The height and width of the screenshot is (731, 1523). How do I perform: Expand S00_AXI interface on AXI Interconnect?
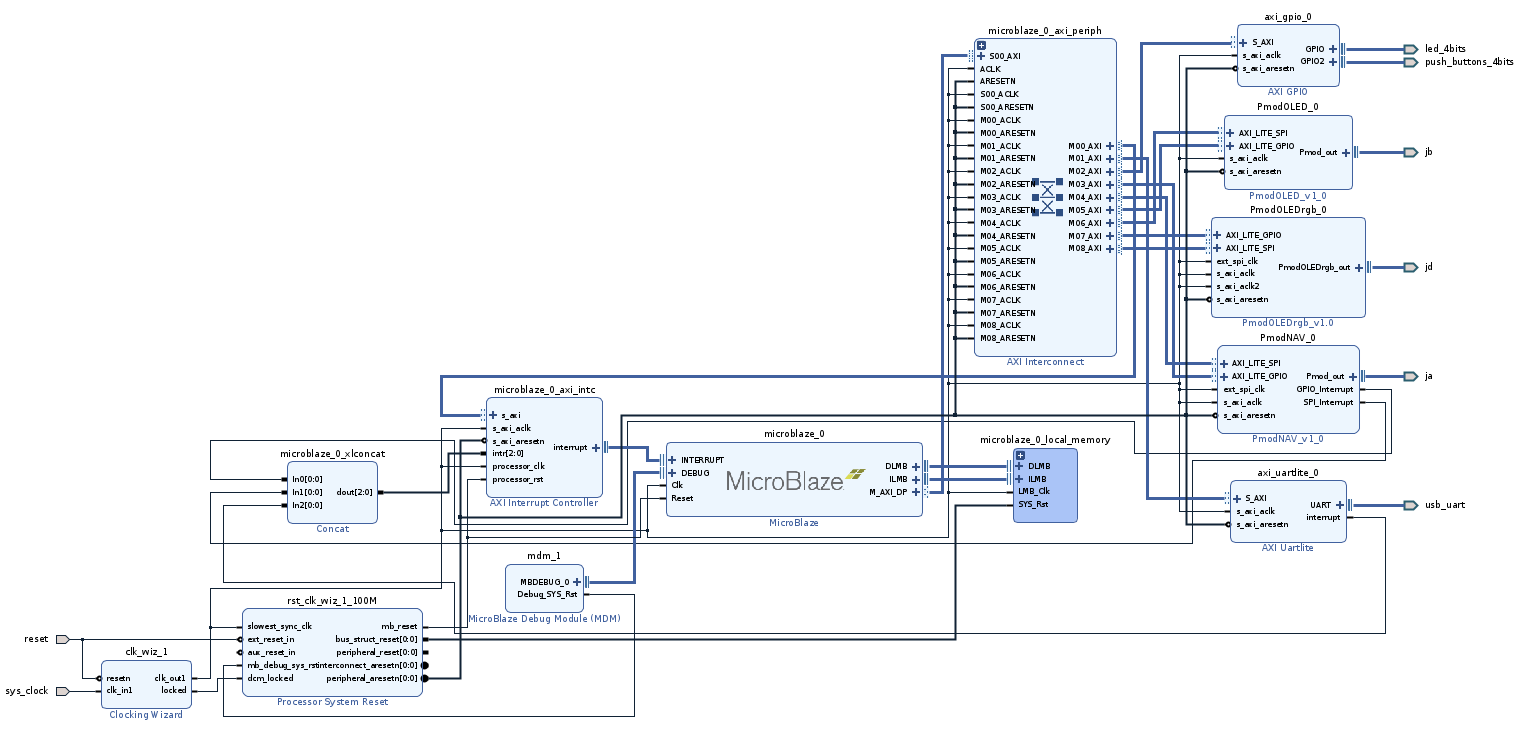point(981,56)
